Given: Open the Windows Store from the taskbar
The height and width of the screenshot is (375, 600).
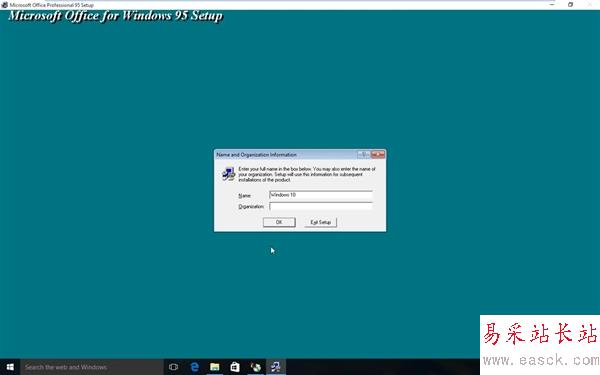Looking at the screenshot, I should [235, 367].
